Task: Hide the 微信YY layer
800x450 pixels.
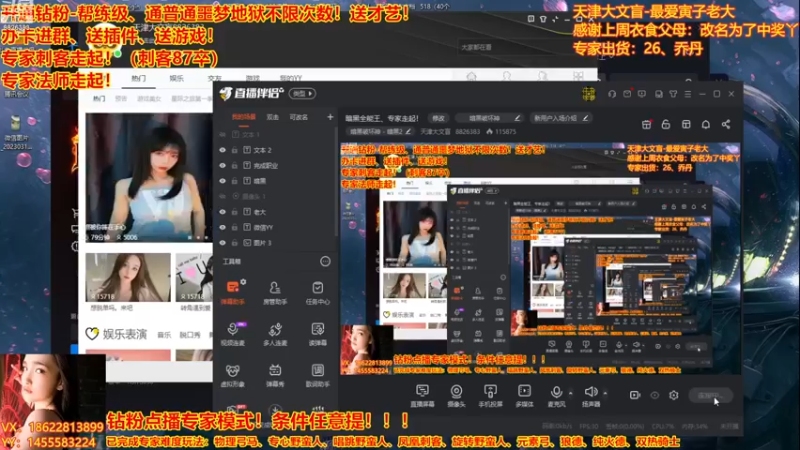Action: tap(222, 227)
